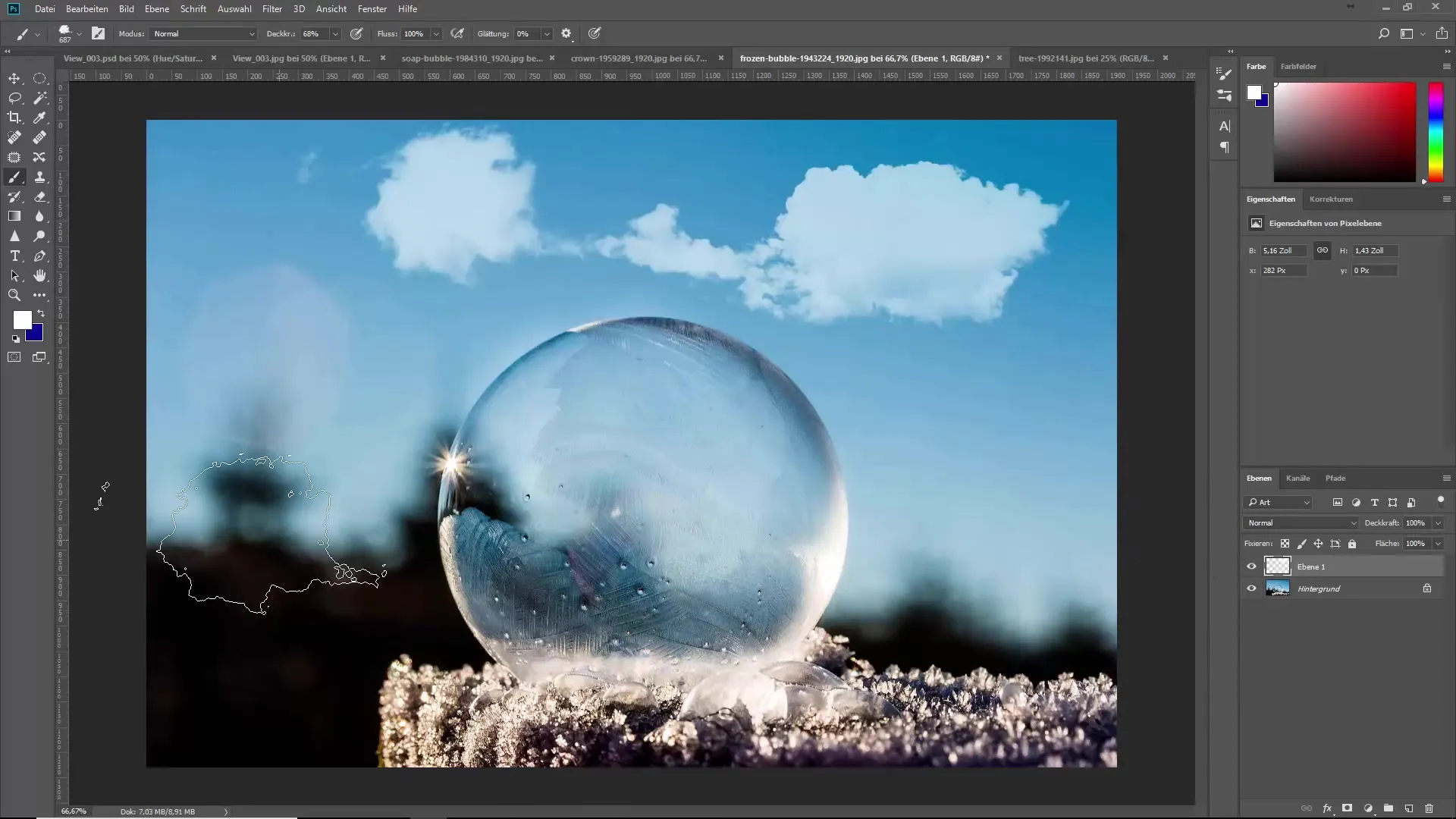The width and height of the screenshot is (1456, 819).
Task: Open the Auswahl menu
Action: click(x=234, y=9)
